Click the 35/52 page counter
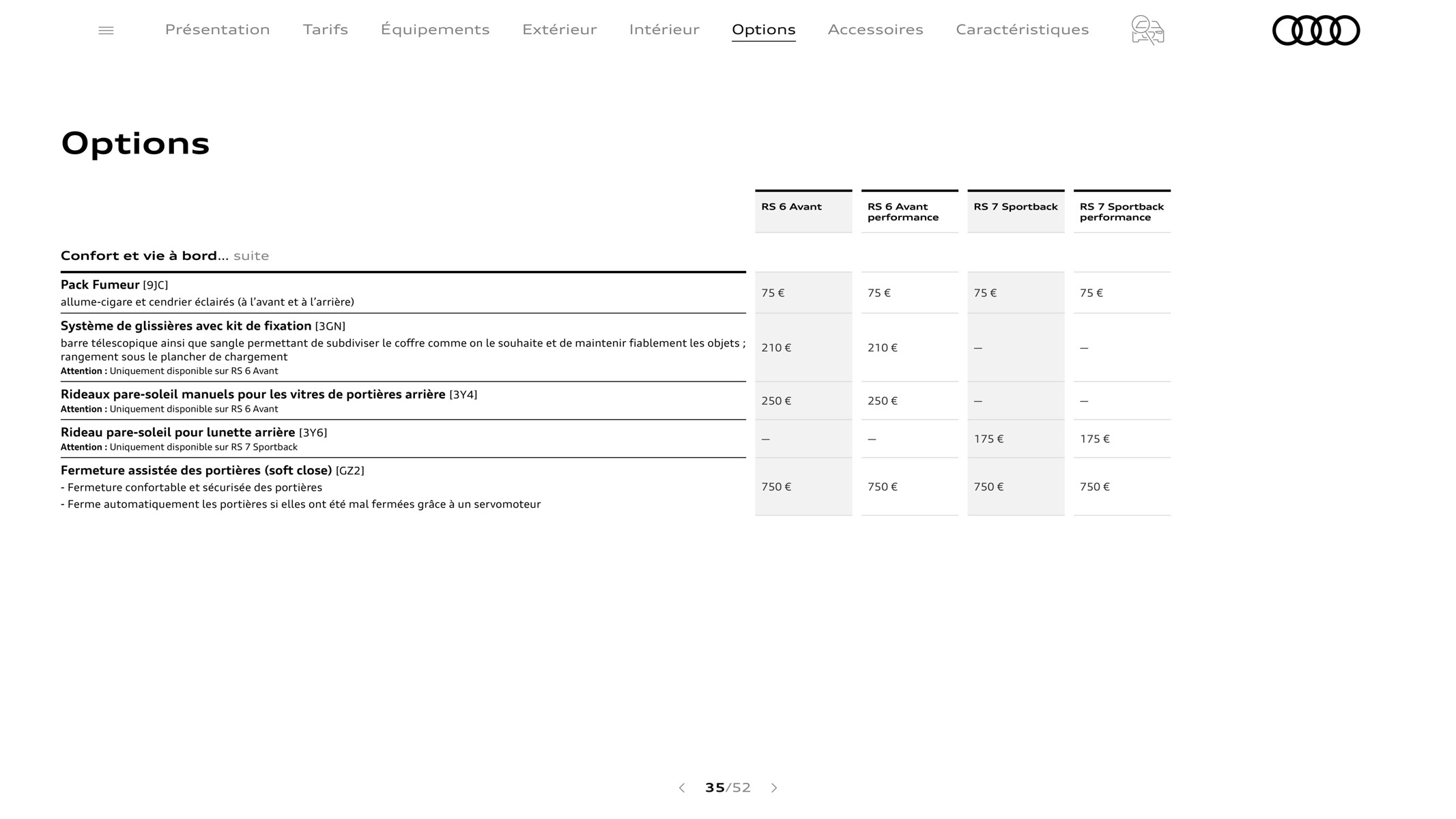Screen dimensions: 1456x819 (x=728, y=788)
